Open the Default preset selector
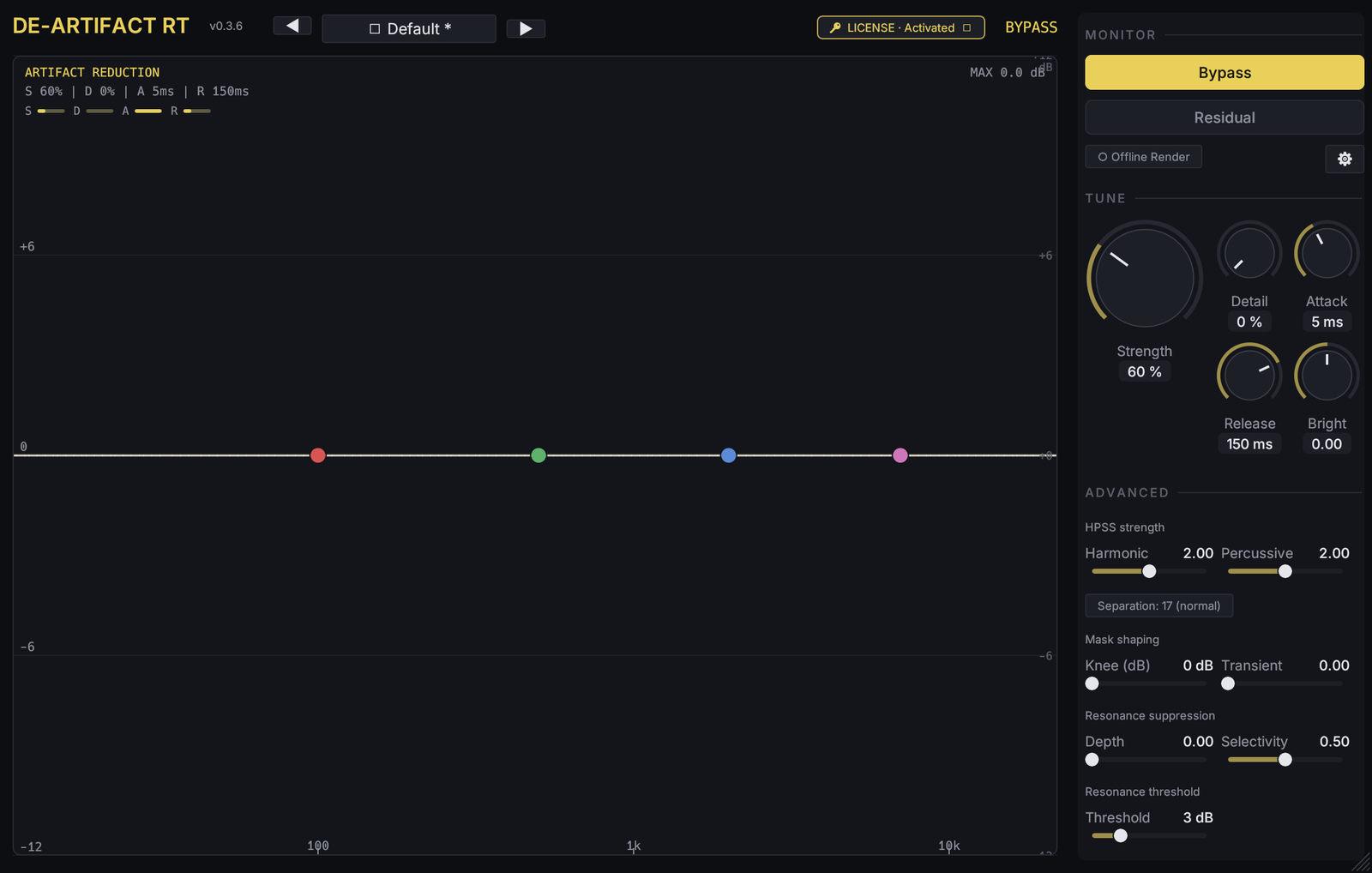This screenshot has width=1372, height=873. pyautogui.click(x=409, y=28)
